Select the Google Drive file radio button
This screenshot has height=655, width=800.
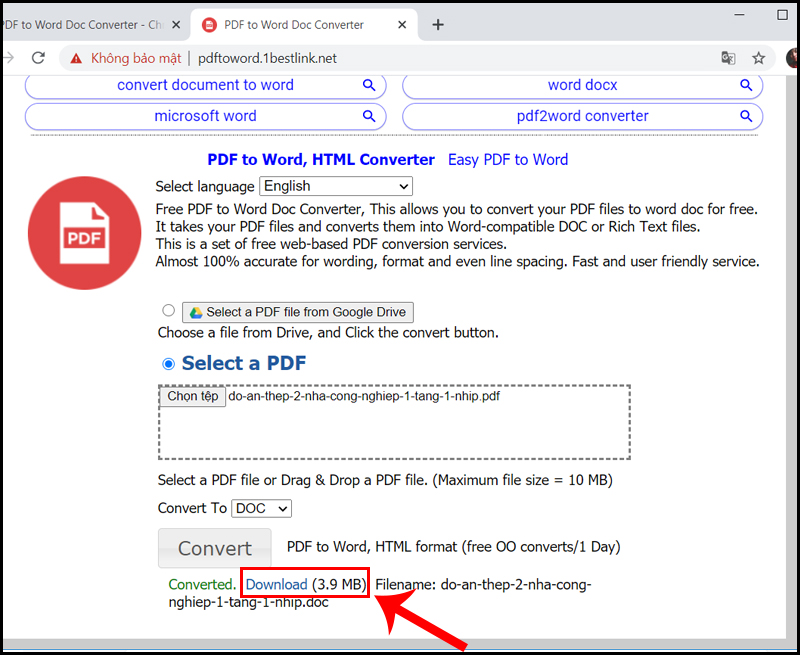[x=168, y=310]
